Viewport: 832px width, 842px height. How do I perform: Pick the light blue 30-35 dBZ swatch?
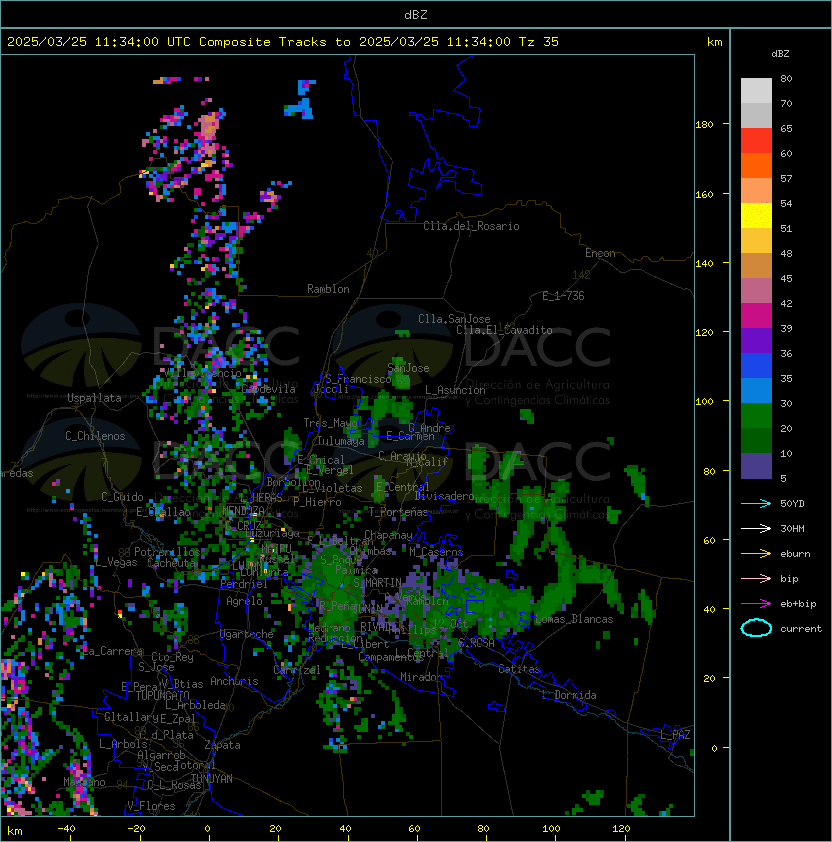click(756, 391)
